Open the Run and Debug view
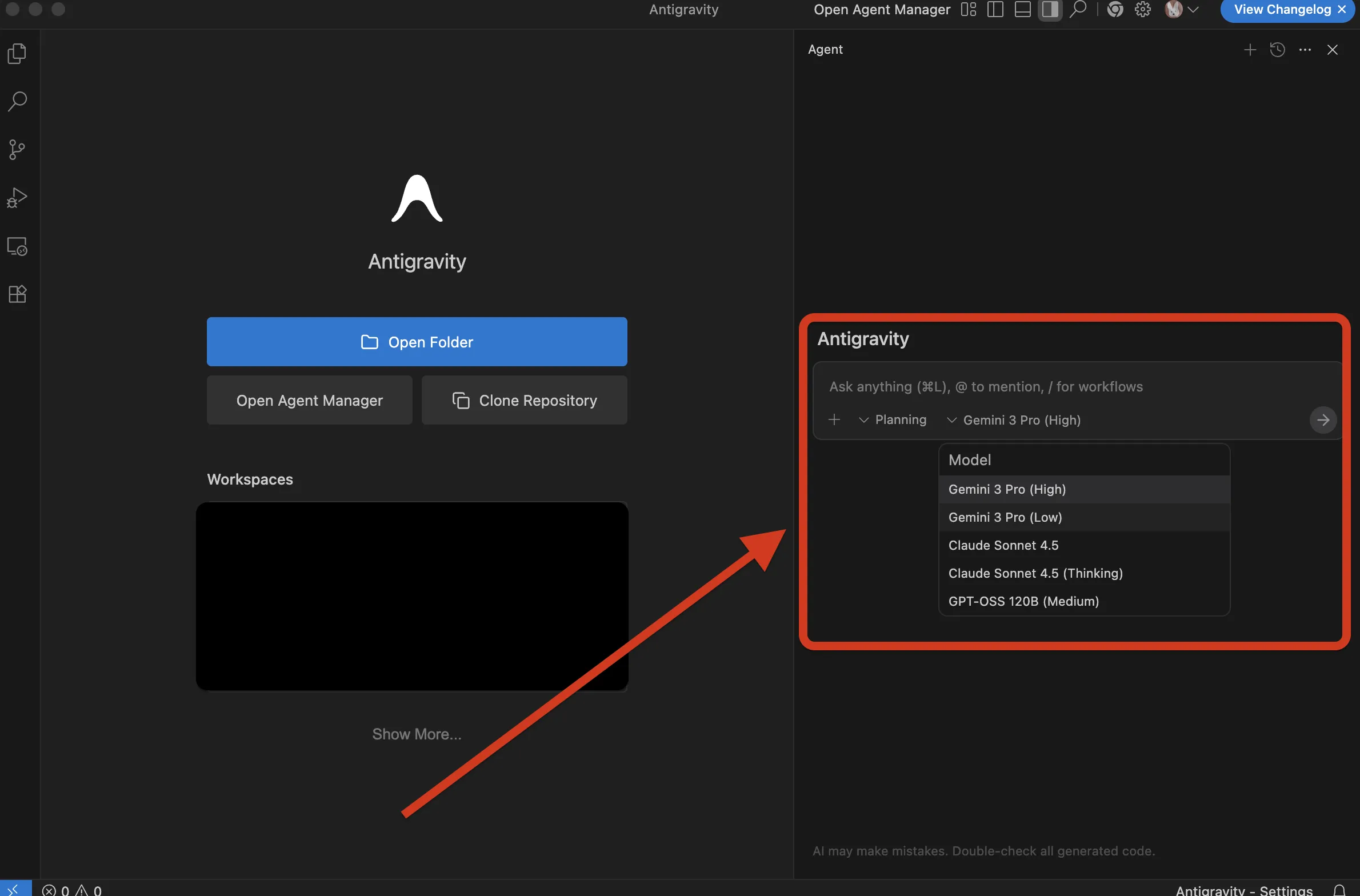 [17, 198]
